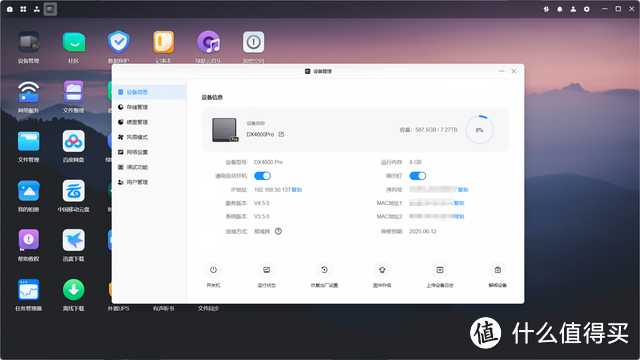Screen dimensions: 640x360
Task: Click the 恢复出厂设置 factory reset icon
Action: (324, 270)
